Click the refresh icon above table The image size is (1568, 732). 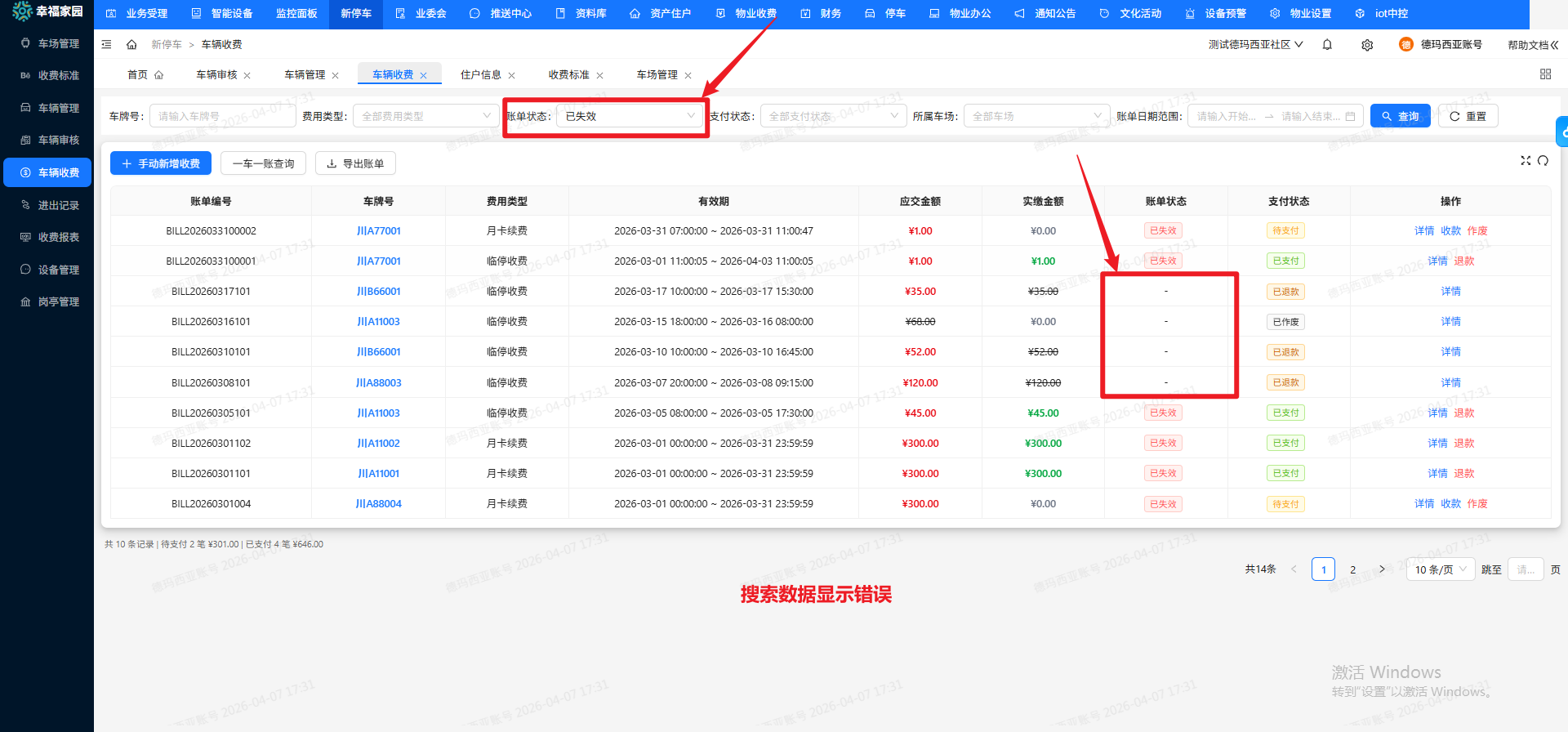1543,161
